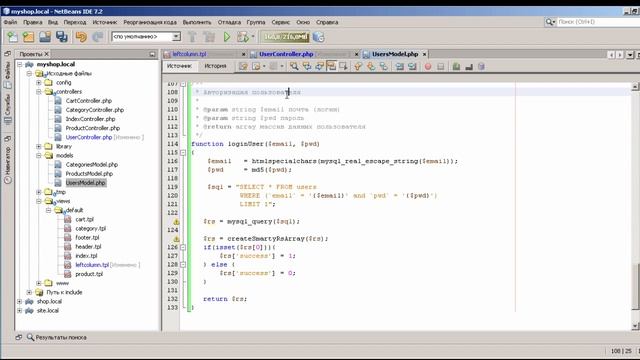Switch to the История view
The width and height of the screenshot is (640, 360).
(215, 66)
